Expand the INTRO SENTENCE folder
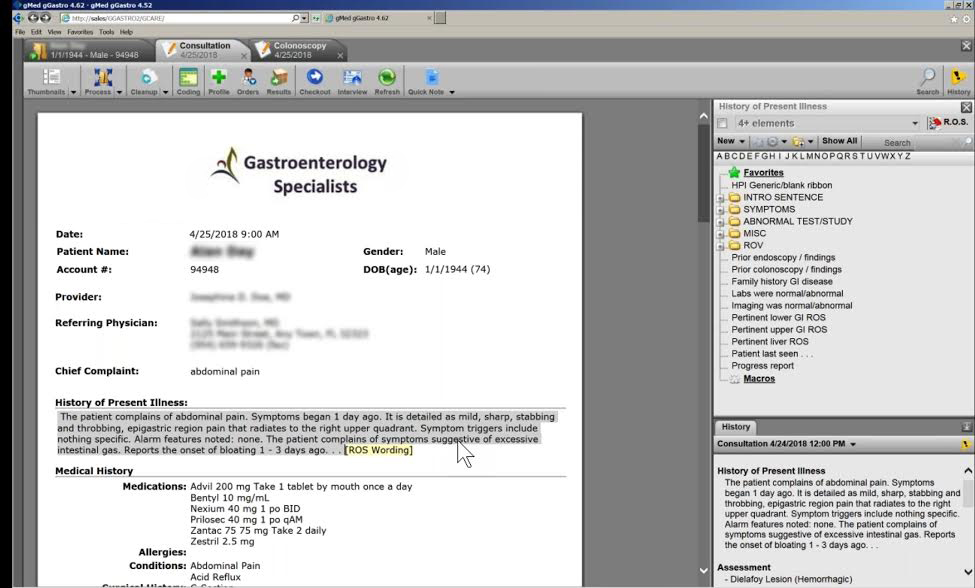The image size is (975, 588). tap(720, 198)
